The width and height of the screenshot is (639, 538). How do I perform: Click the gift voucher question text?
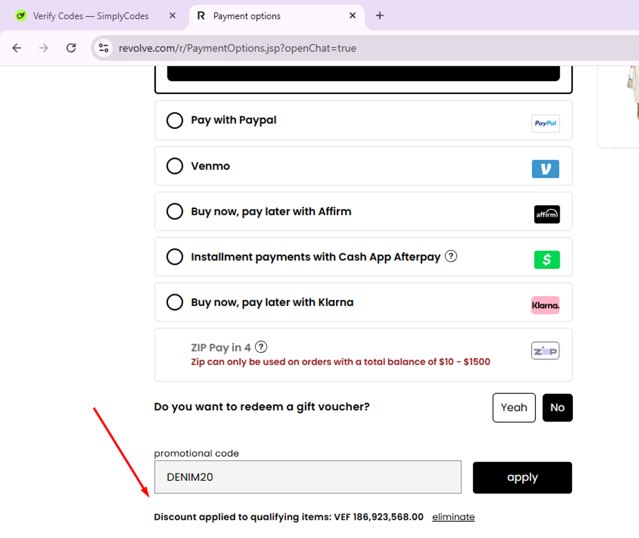[262, 407]
